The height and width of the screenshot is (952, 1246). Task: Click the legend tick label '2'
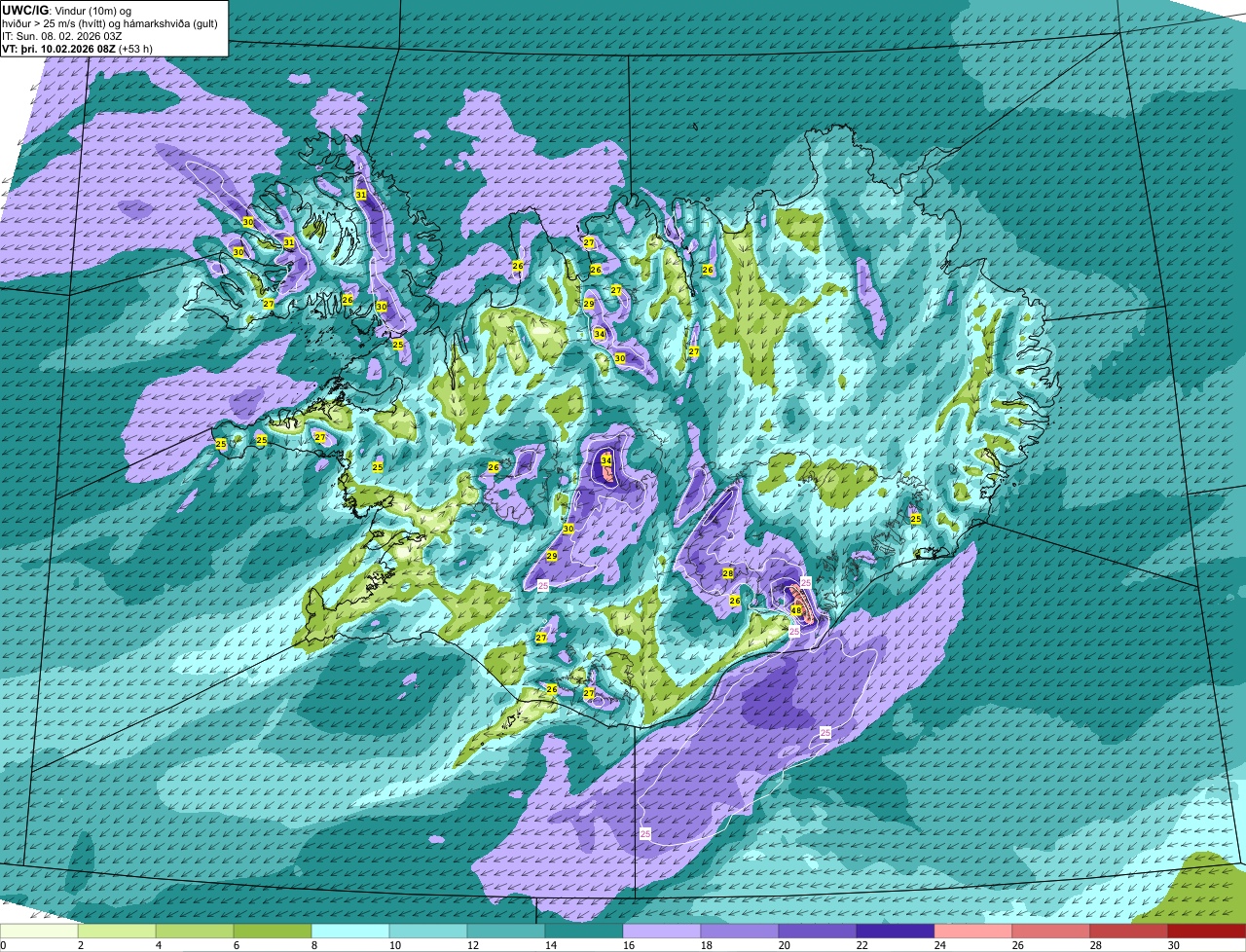[80, 945]
